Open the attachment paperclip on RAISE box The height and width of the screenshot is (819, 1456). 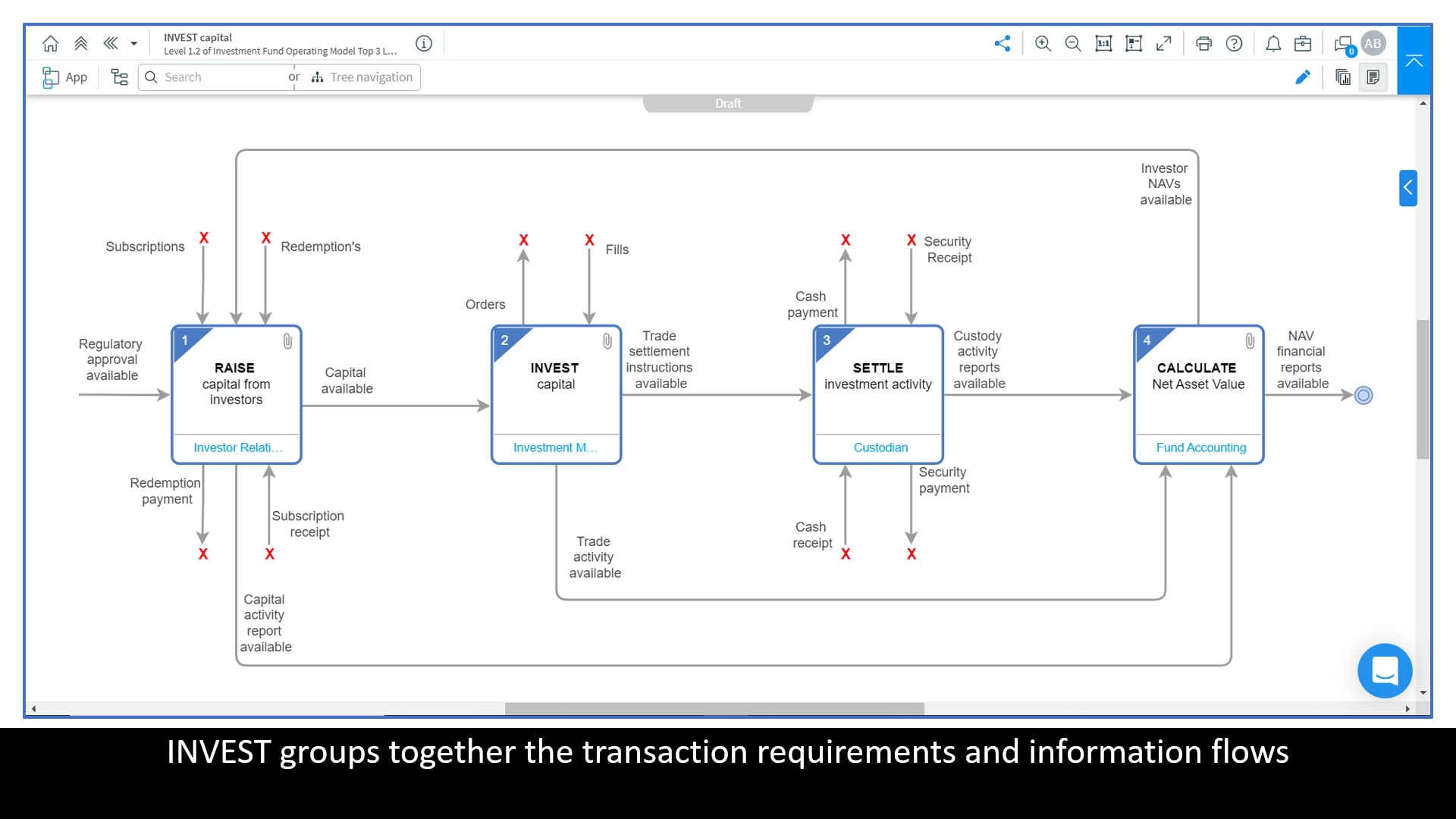coord(287,341)
